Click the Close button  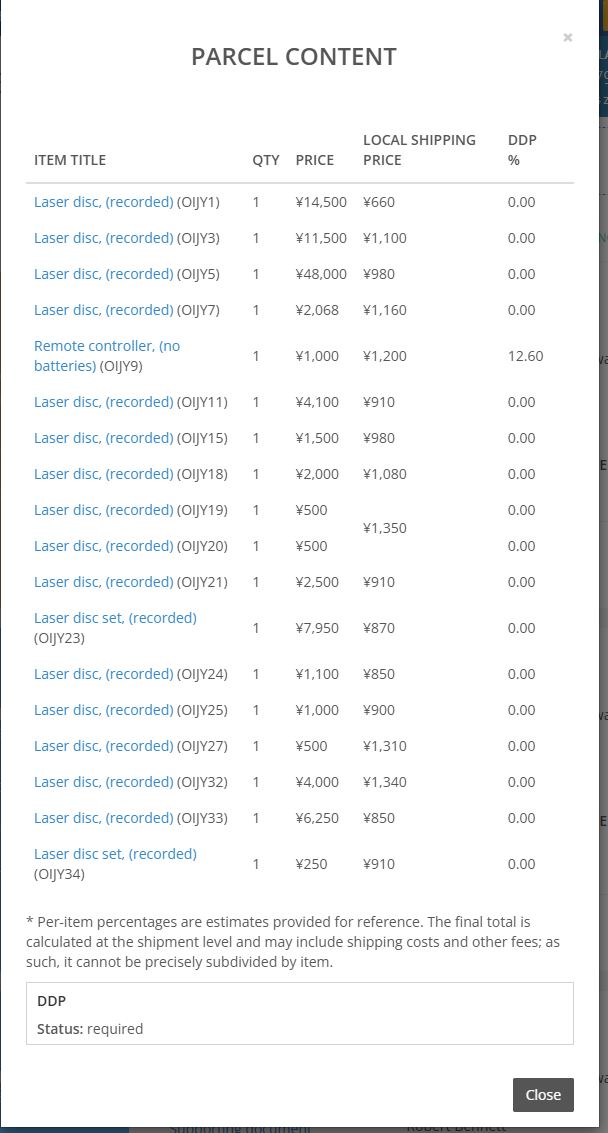543,1095
